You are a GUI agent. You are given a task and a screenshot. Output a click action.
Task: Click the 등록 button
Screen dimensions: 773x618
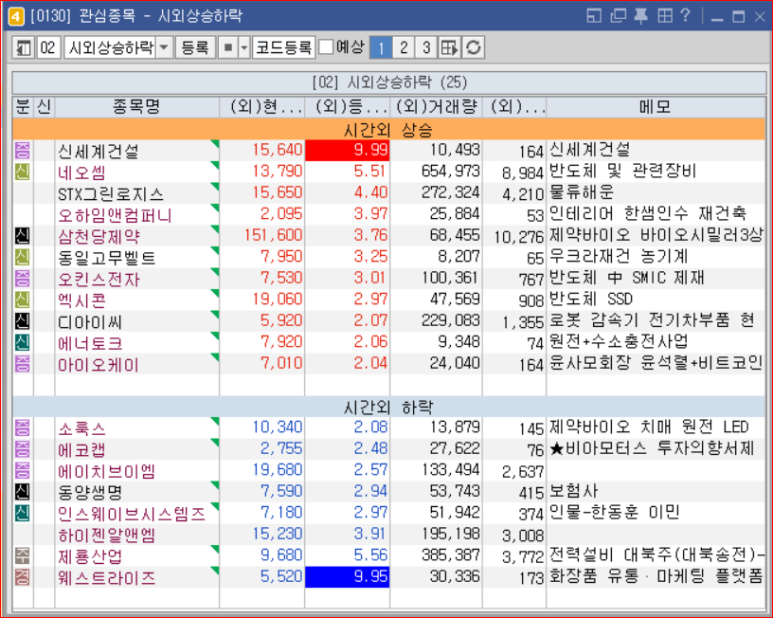coord(195,48)
